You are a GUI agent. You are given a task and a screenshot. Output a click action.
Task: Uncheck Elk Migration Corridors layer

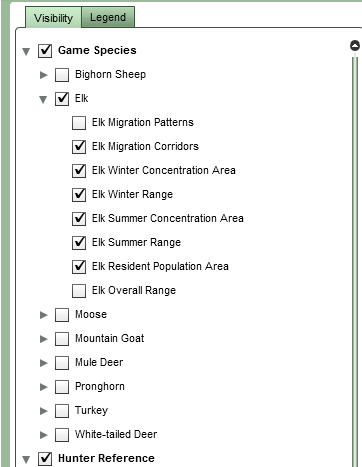[79, 147]
